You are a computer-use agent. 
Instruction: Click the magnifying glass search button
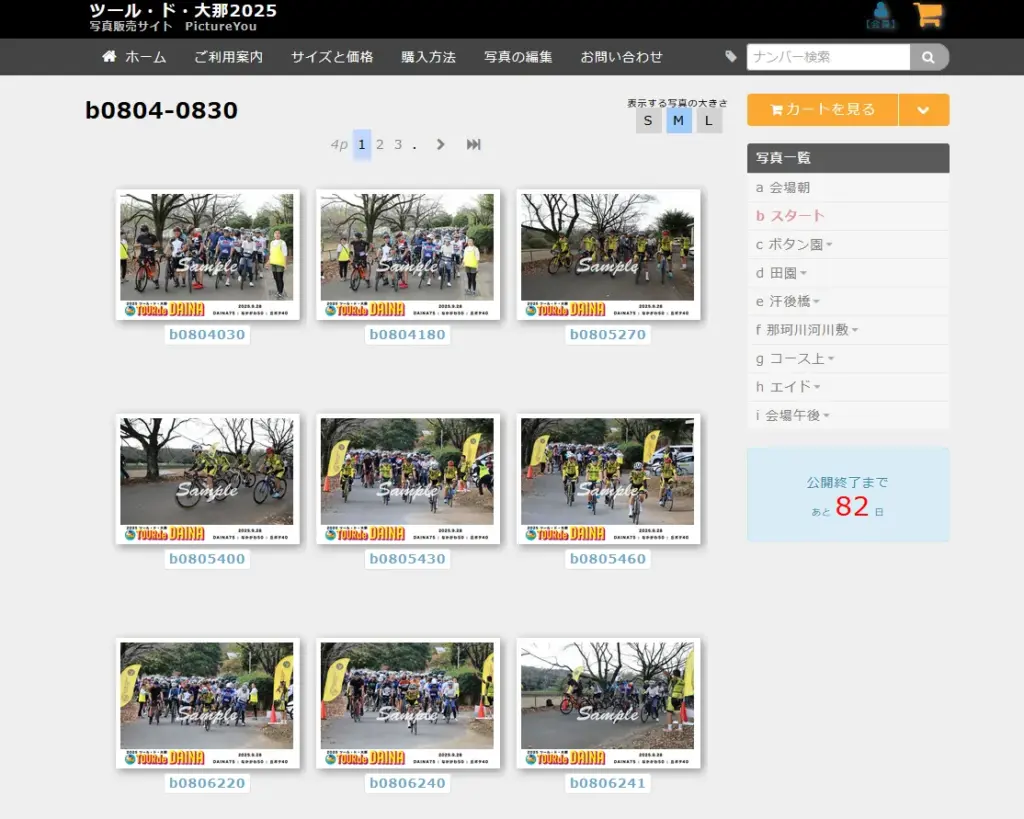[929, 57]
